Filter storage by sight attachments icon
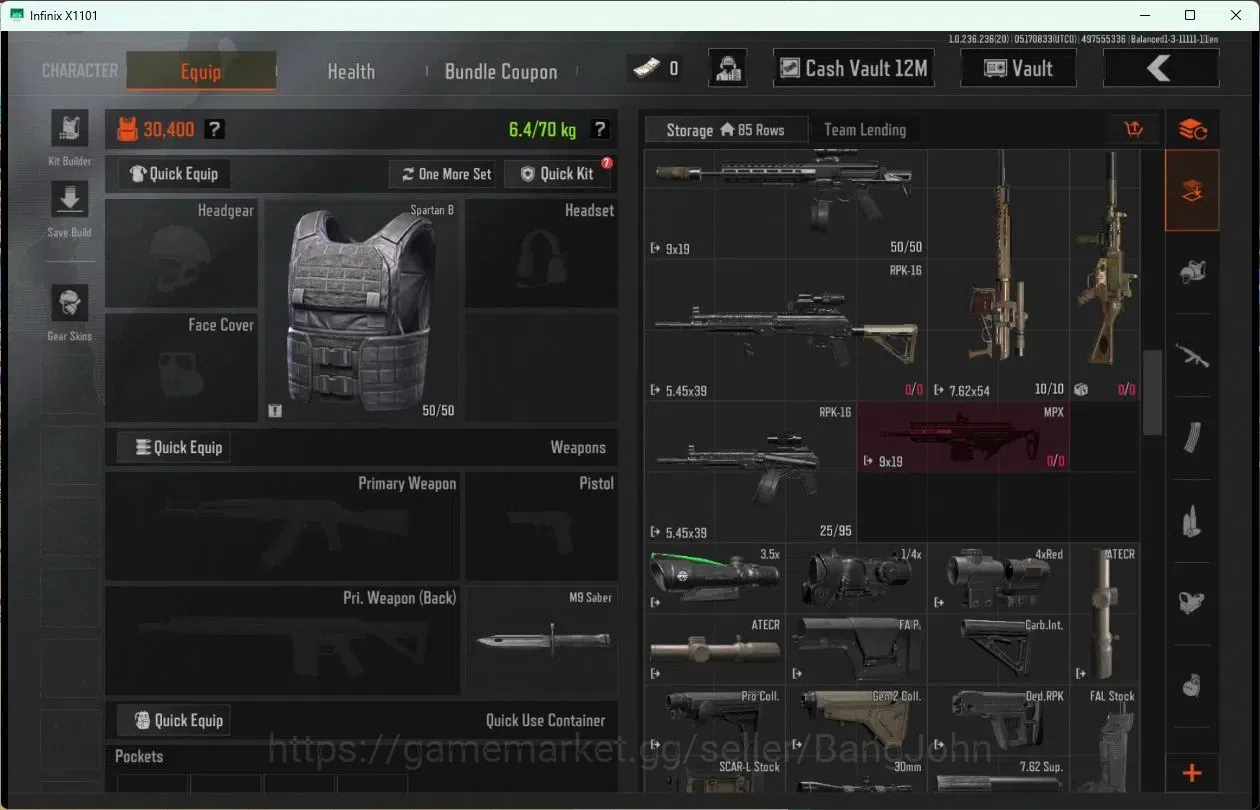This screenshot has height=810, width=1260. pyautogui.click(x=1192, y=604)
